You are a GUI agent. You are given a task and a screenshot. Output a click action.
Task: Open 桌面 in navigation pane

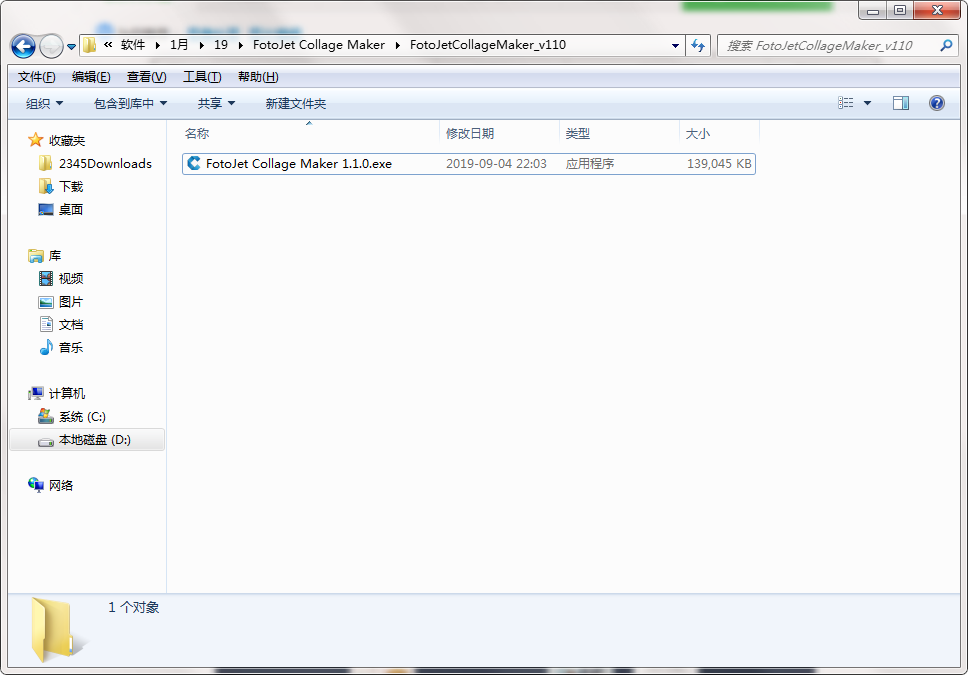click(70, 209)
